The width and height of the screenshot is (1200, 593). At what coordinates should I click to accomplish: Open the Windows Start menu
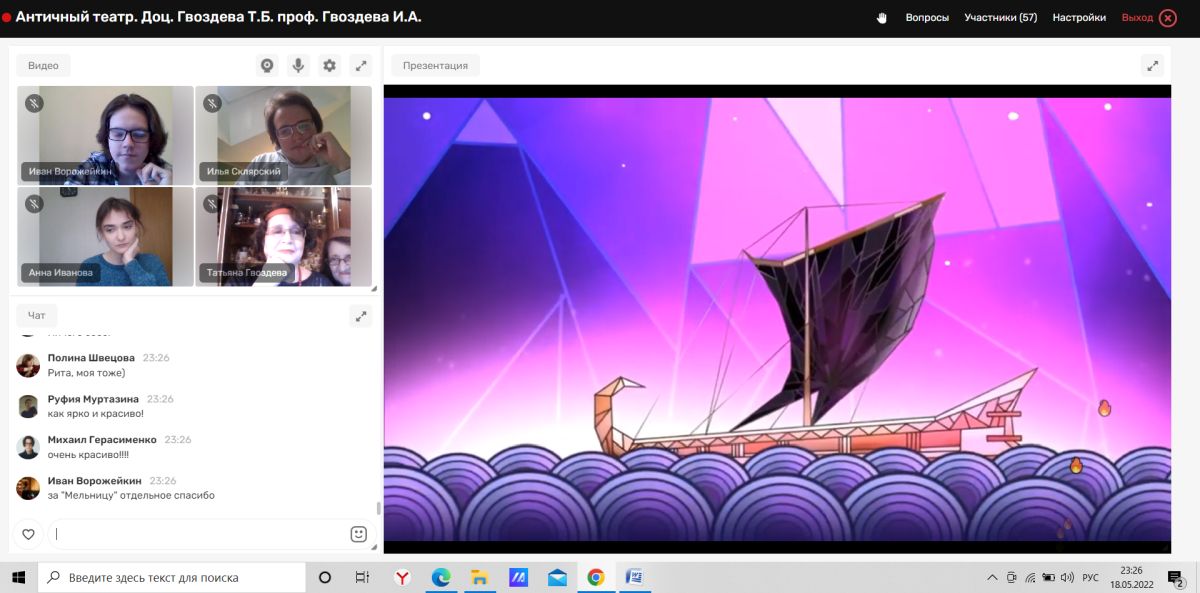pyautogui.click(x=18, y=577)
